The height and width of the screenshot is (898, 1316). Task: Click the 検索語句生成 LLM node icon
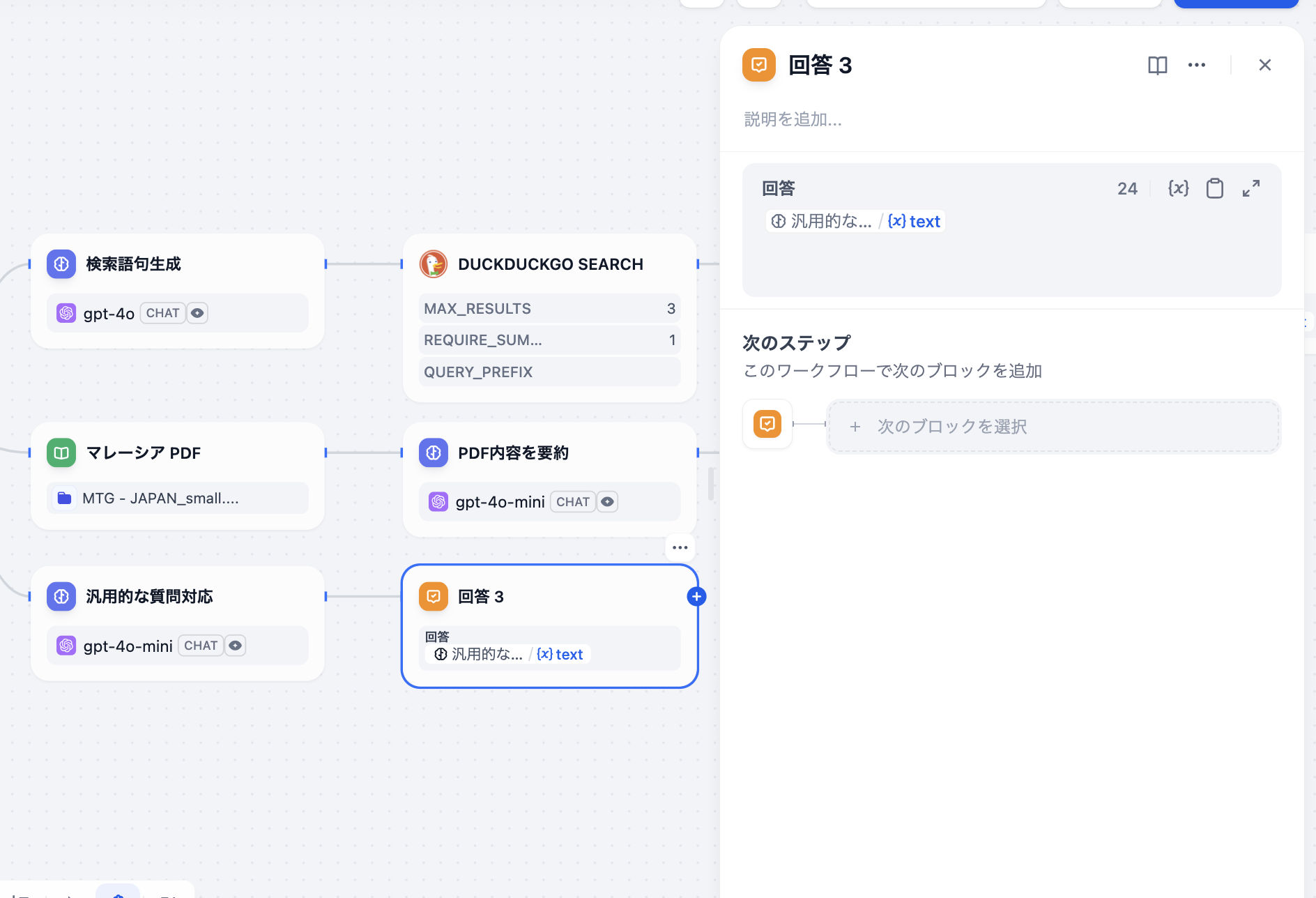(x=61, y=264)
